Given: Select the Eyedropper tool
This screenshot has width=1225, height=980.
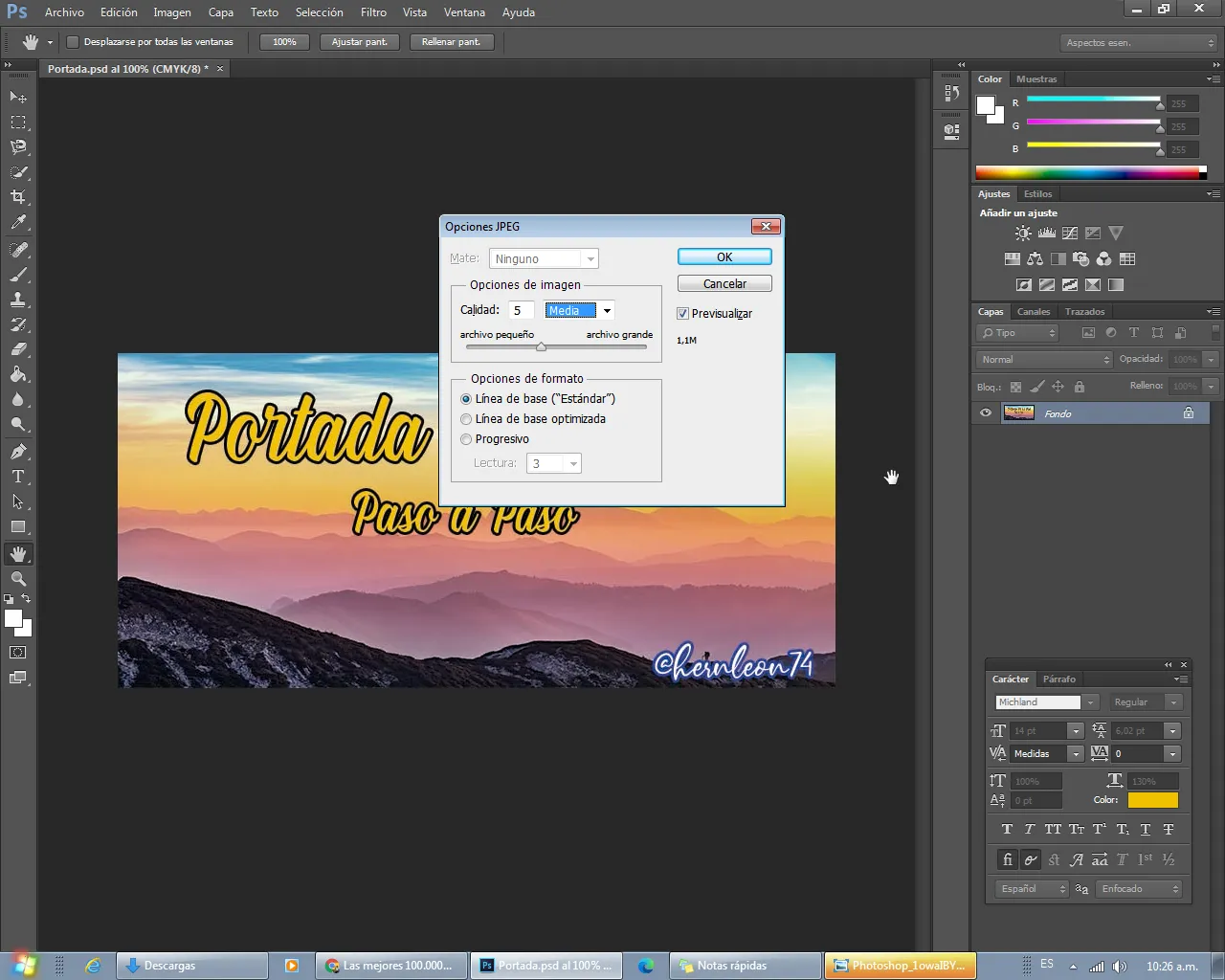Looking at the screenshot, I should (x=18, y=223).
